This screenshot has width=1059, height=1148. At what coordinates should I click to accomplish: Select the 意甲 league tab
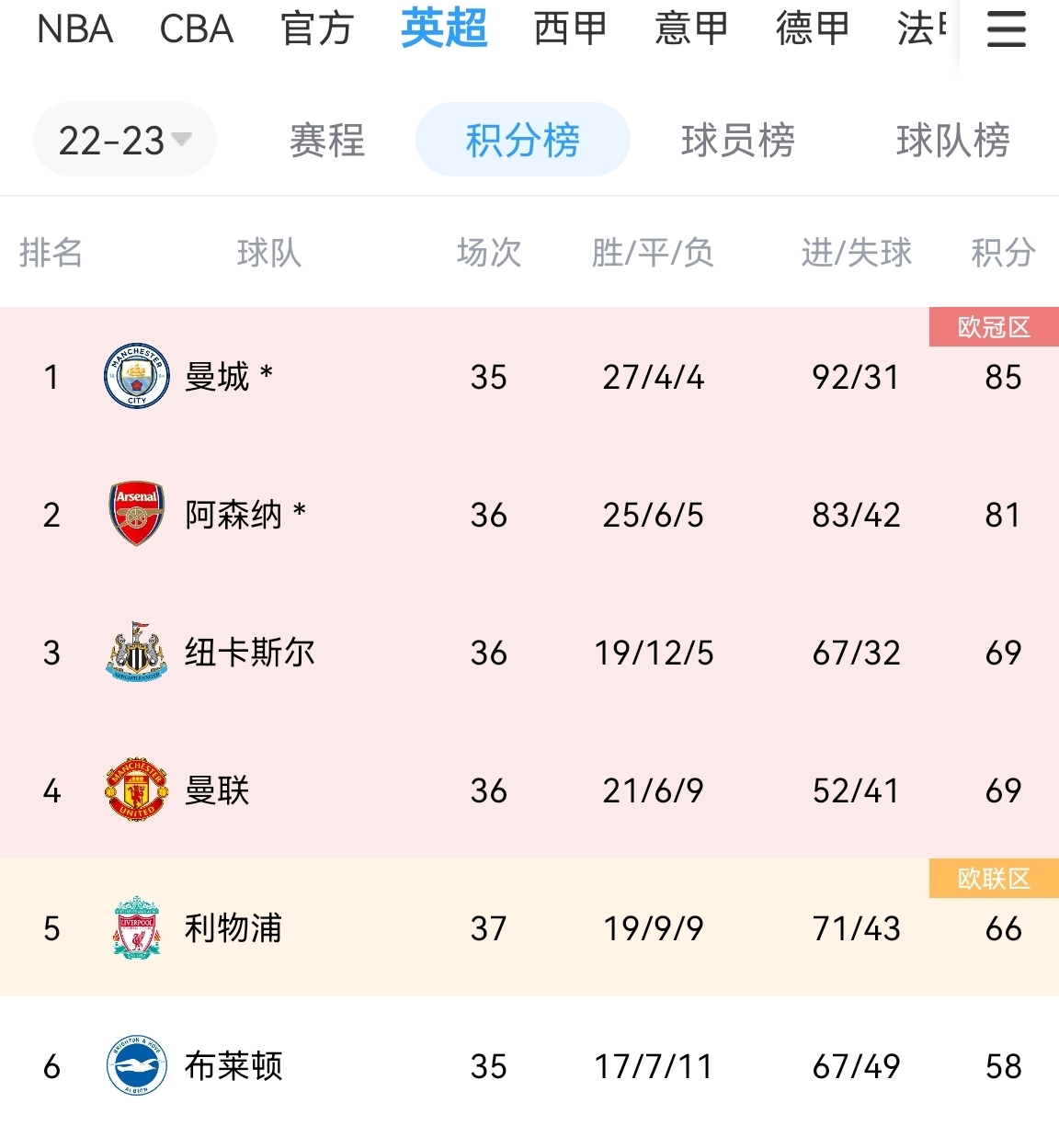point(691,29)
